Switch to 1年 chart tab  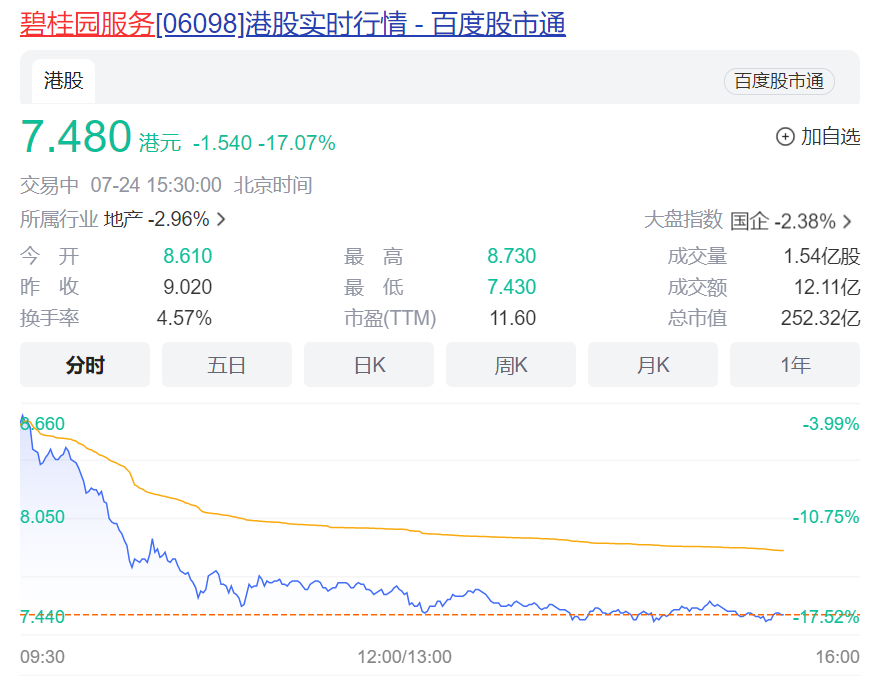pyautogui.click(x=795, y=365)
